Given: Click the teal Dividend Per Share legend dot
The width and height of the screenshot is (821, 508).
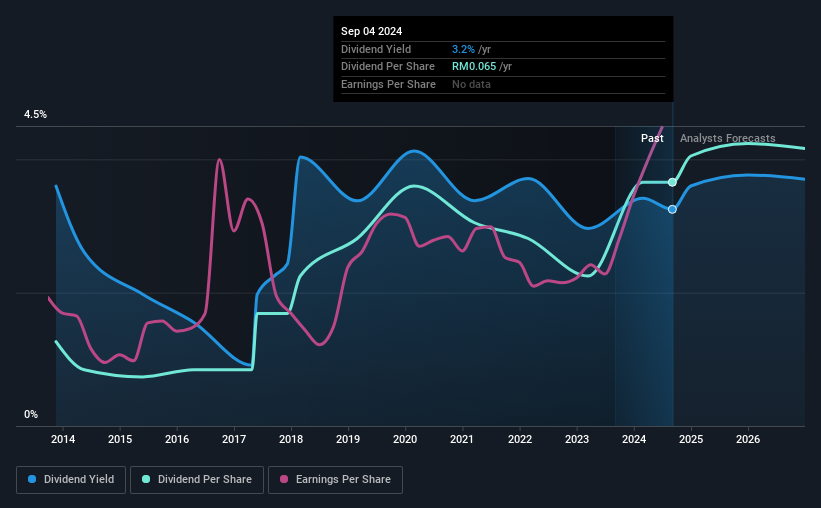Looking at the screenshot, I should click(x=146, y=479).
